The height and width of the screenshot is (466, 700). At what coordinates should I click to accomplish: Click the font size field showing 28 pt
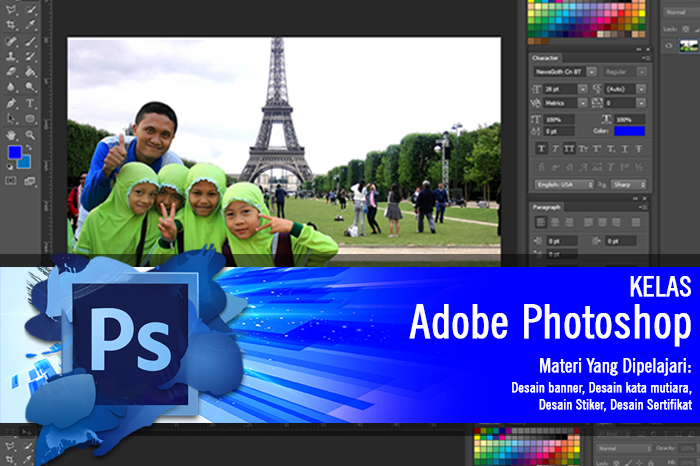(x=560, y=89)
